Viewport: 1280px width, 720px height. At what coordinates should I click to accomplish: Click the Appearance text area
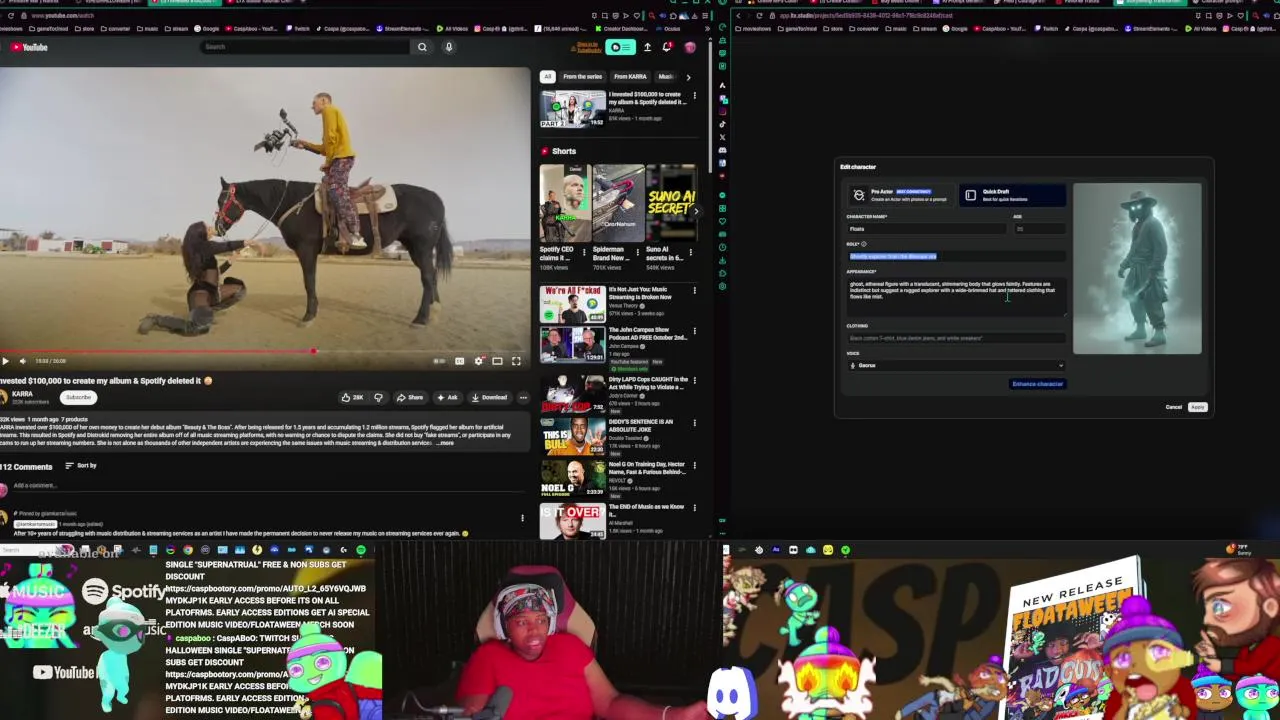coord(955,297)
